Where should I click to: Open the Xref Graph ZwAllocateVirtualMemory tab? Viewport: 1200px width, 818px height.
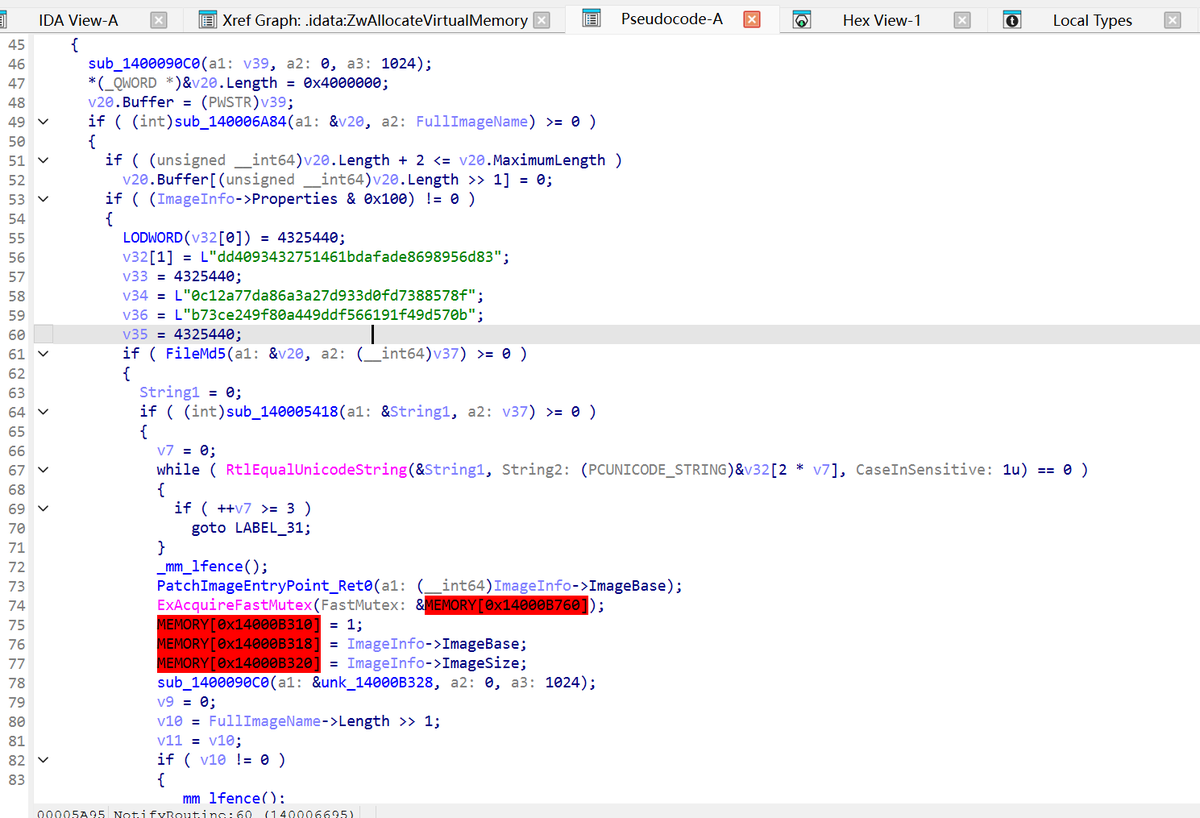375,20
